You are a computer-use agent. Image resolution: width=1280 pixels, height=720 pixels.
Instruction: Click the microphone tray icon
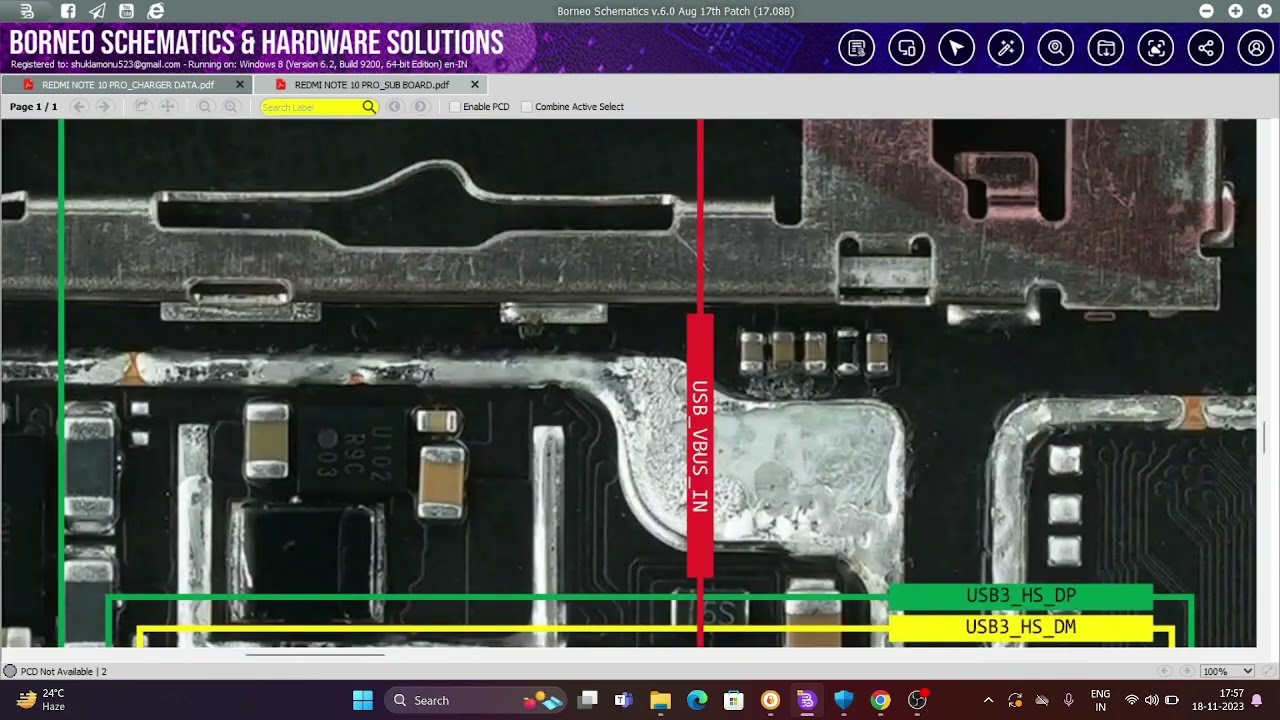[x=1069, y=700]
